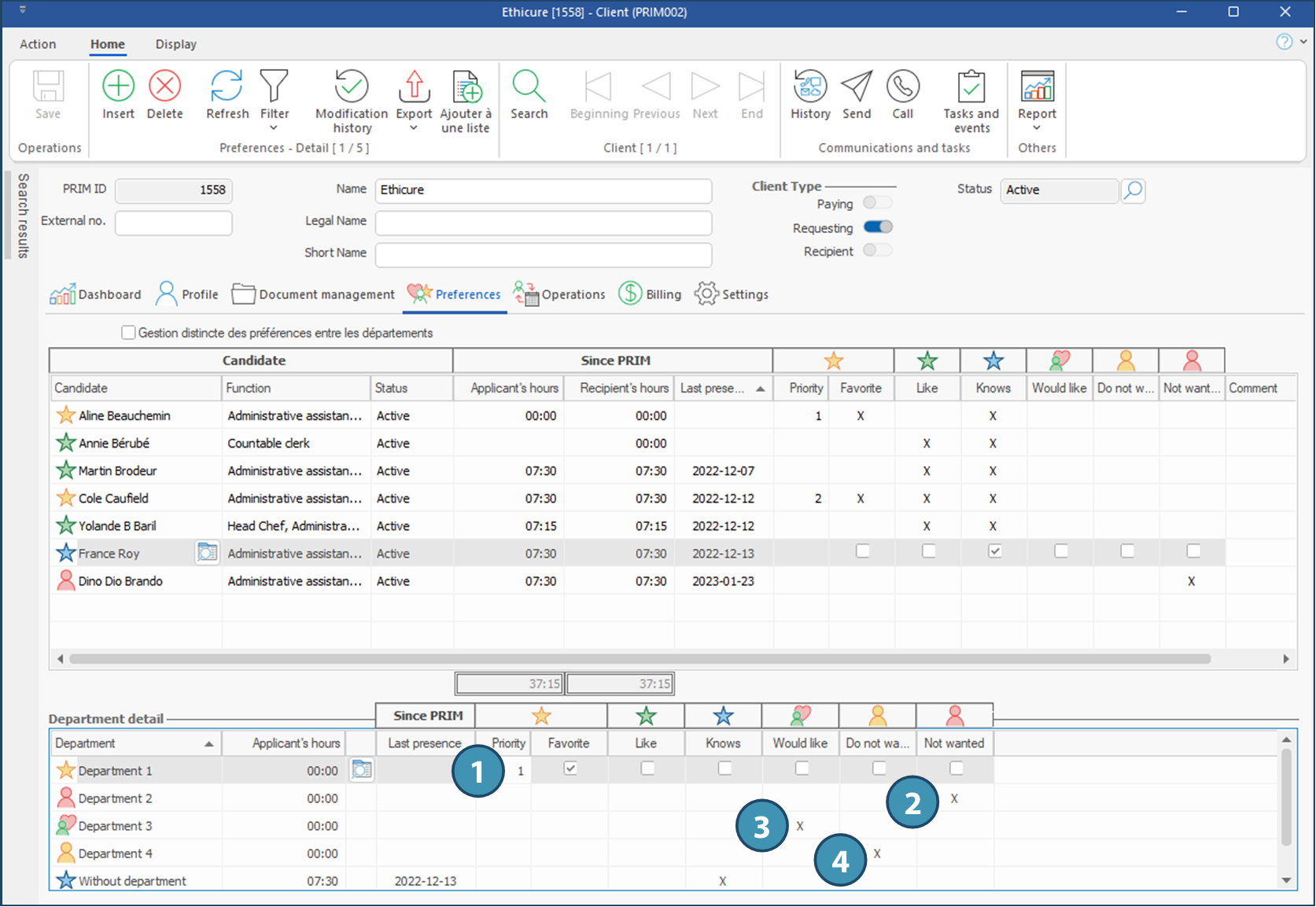Check Gestion distincte des préférences checkbox

128,333
